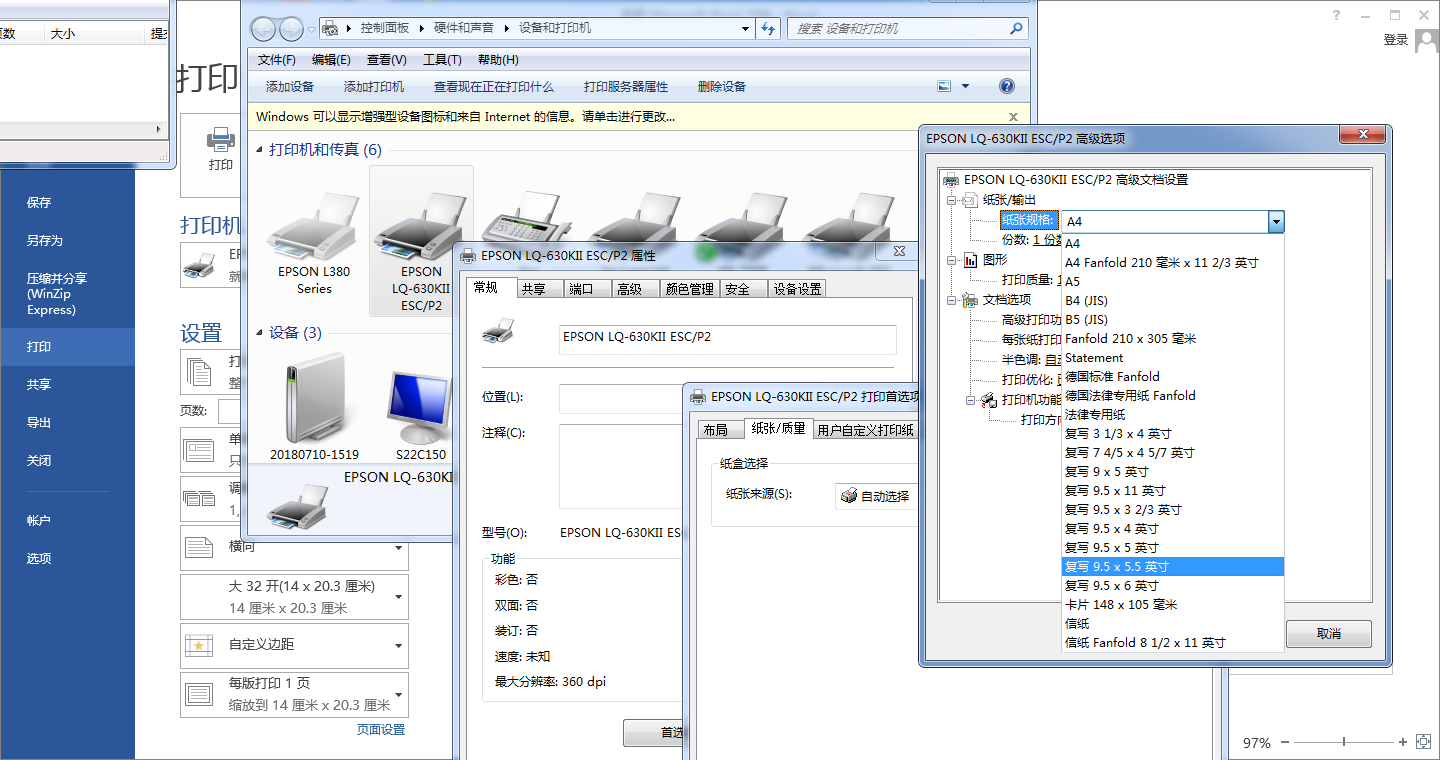
Task: Choose 复写 9.5 x 5.5 英寸 from the list
Action: (x=1172, y=567)
